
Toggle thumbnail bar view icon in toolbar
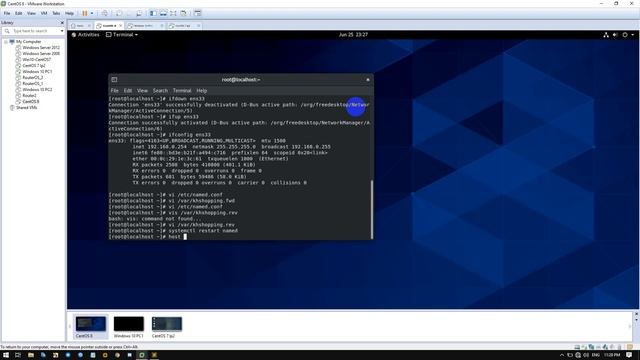pyautogui.click(x=163, y=13)
